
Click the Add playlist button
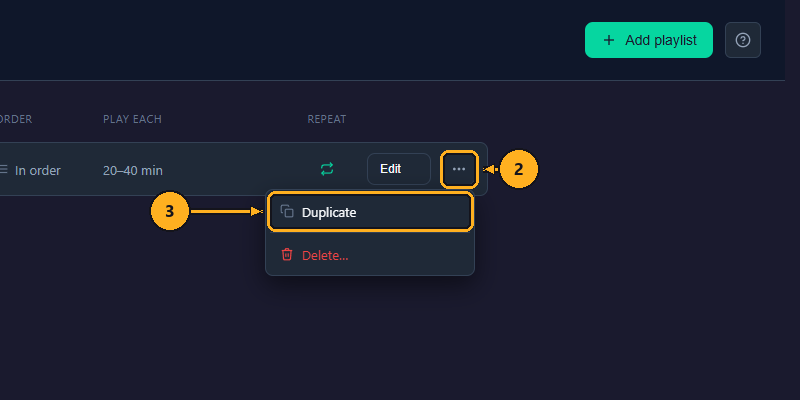click(648, 40)
